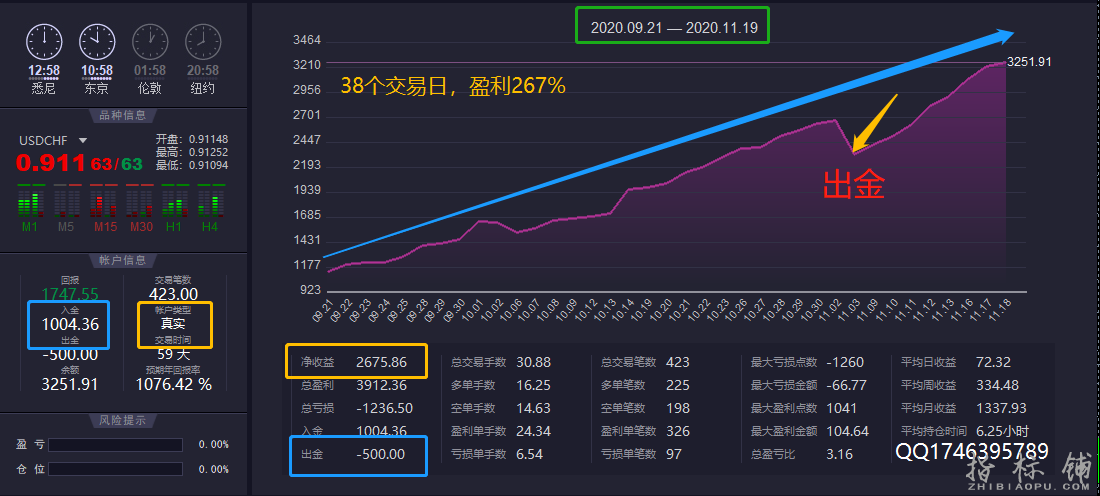Click the New York (纽约) clock icon

[203, 42]
